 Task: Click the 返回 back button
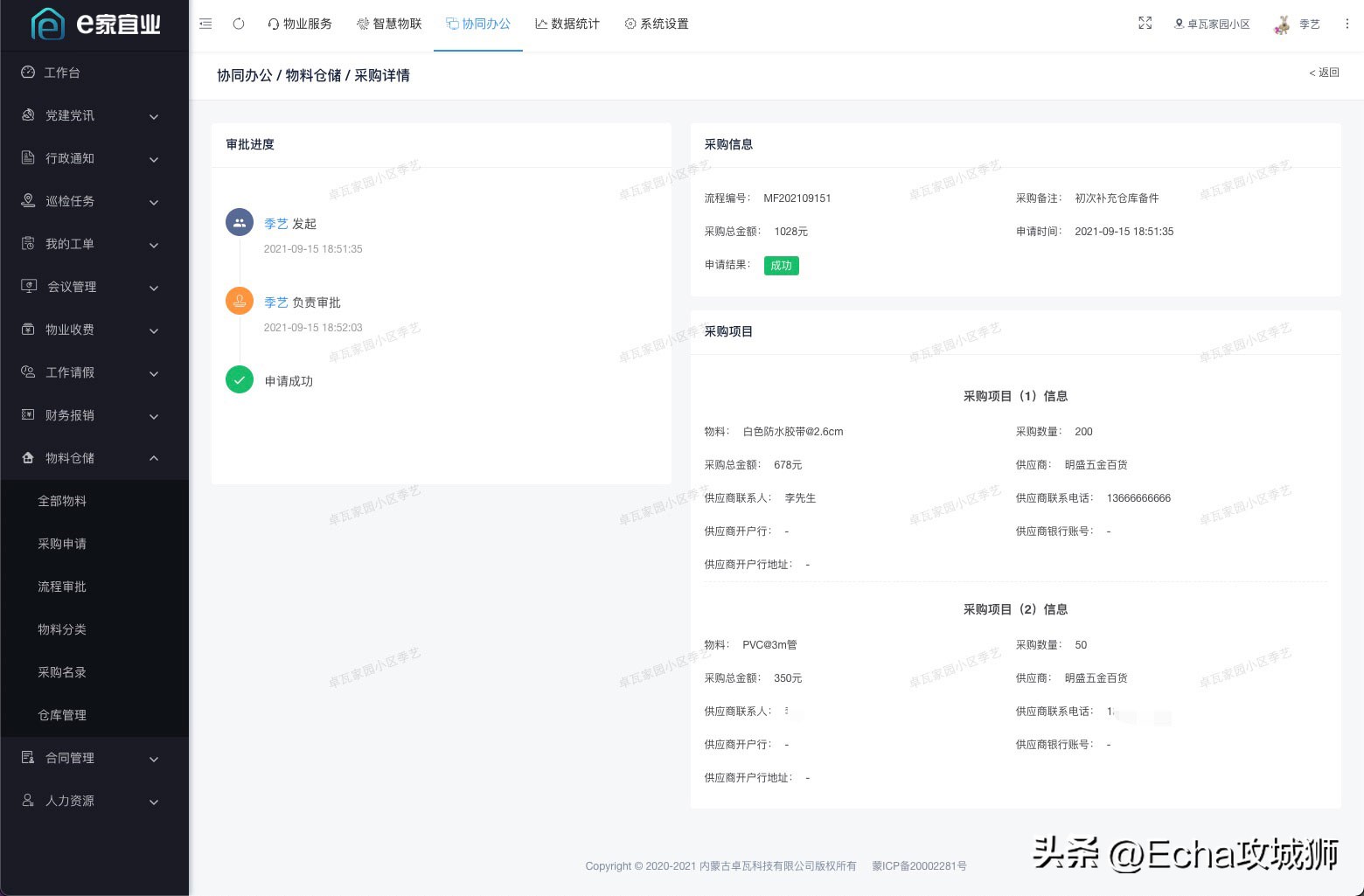click(1323, 73)
